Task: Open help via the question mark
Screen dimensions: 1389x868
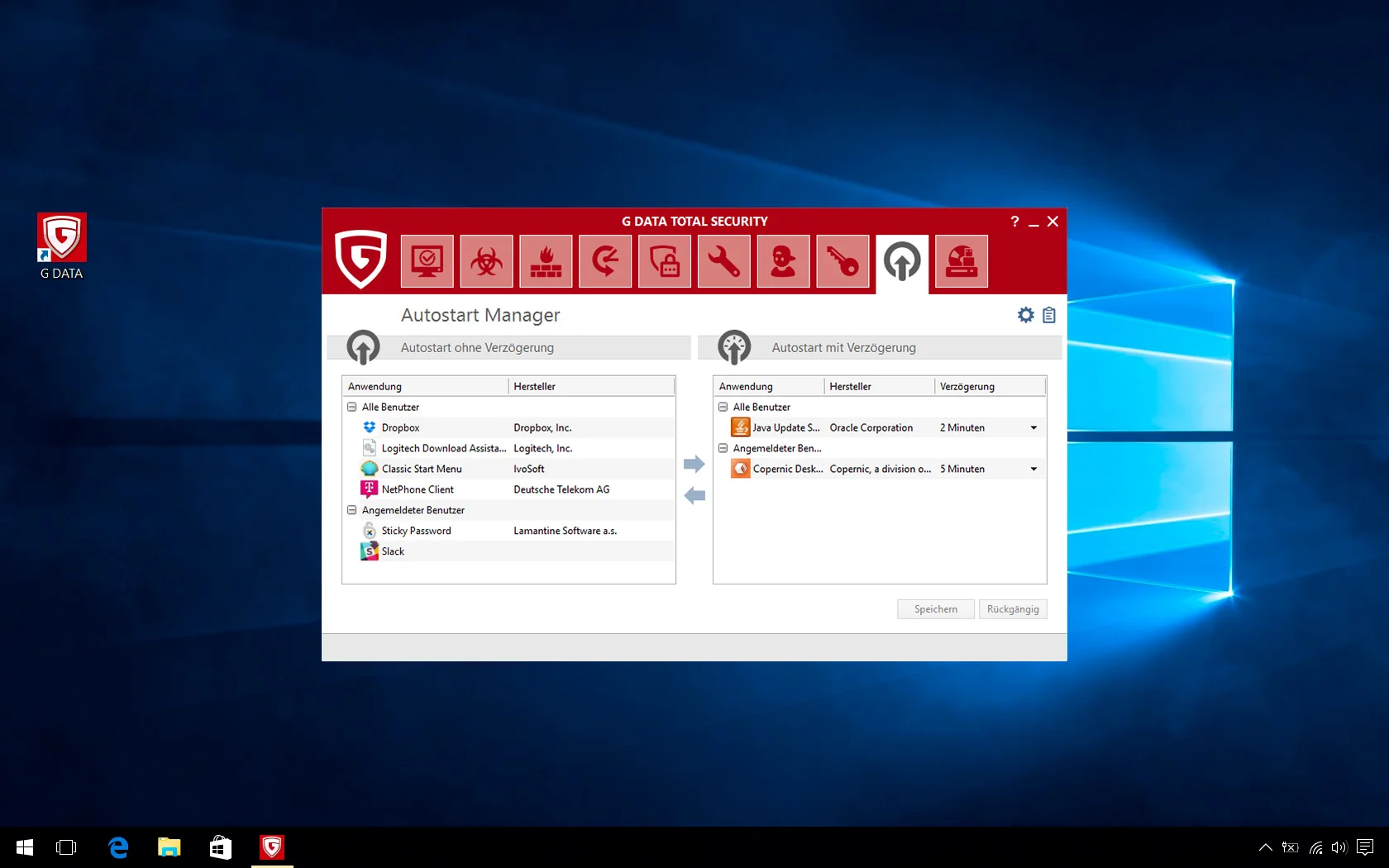Action: 1014,222
